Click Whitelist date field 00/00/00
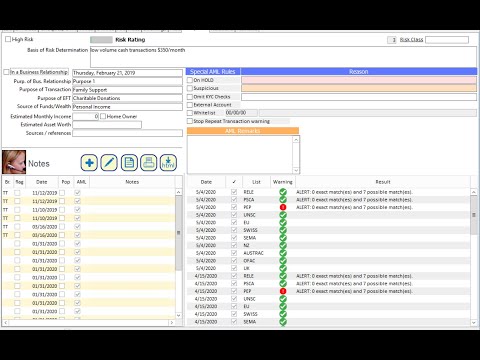The height and width of the screenshot is (360, 480). click(x=241, y=113)
